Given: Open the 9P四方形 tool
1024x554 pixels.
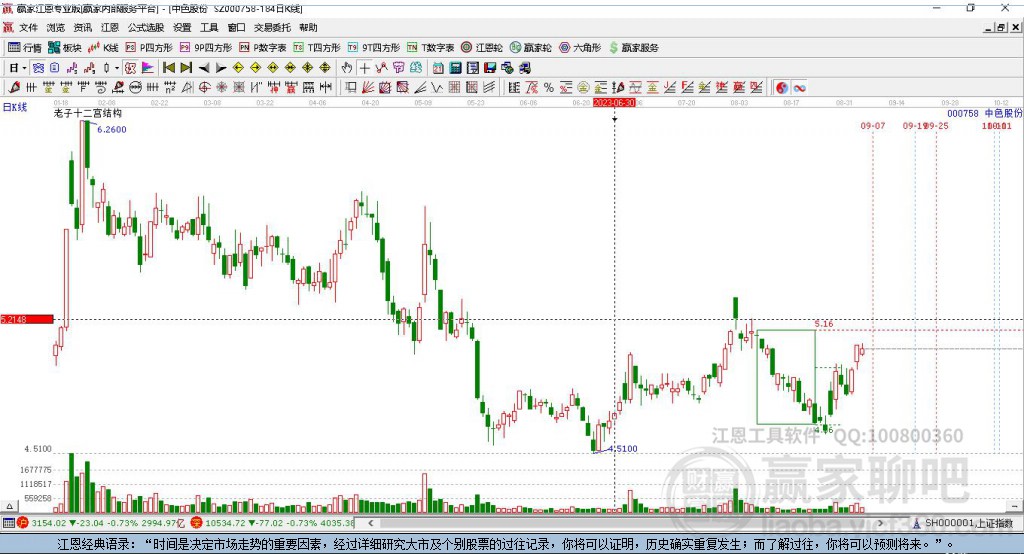Looking at the screenshot, I should pos(205,48).
